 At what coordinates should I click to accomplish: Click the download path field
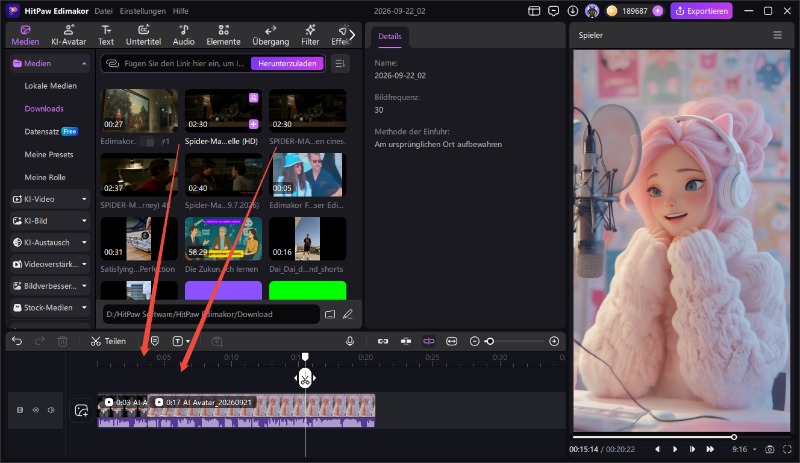click(x=211, y=314)
